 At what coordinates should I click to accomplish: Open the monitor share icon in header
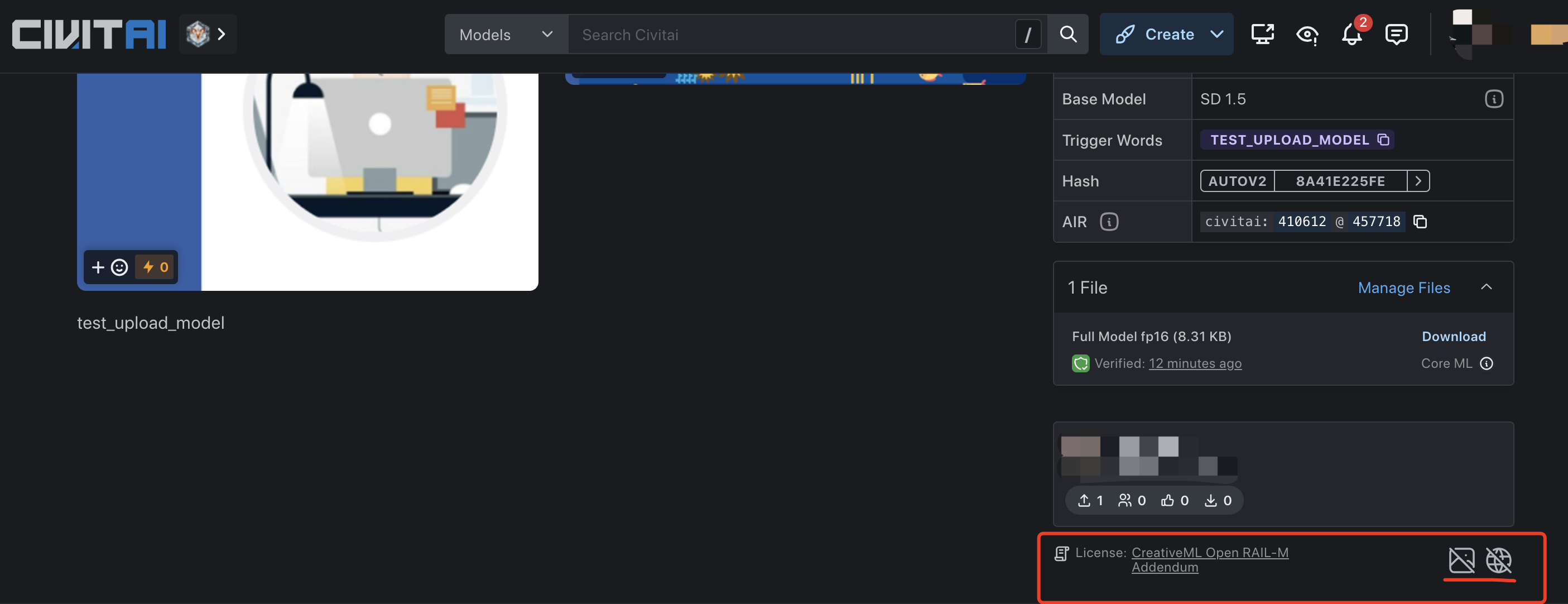coord(1262,34)
